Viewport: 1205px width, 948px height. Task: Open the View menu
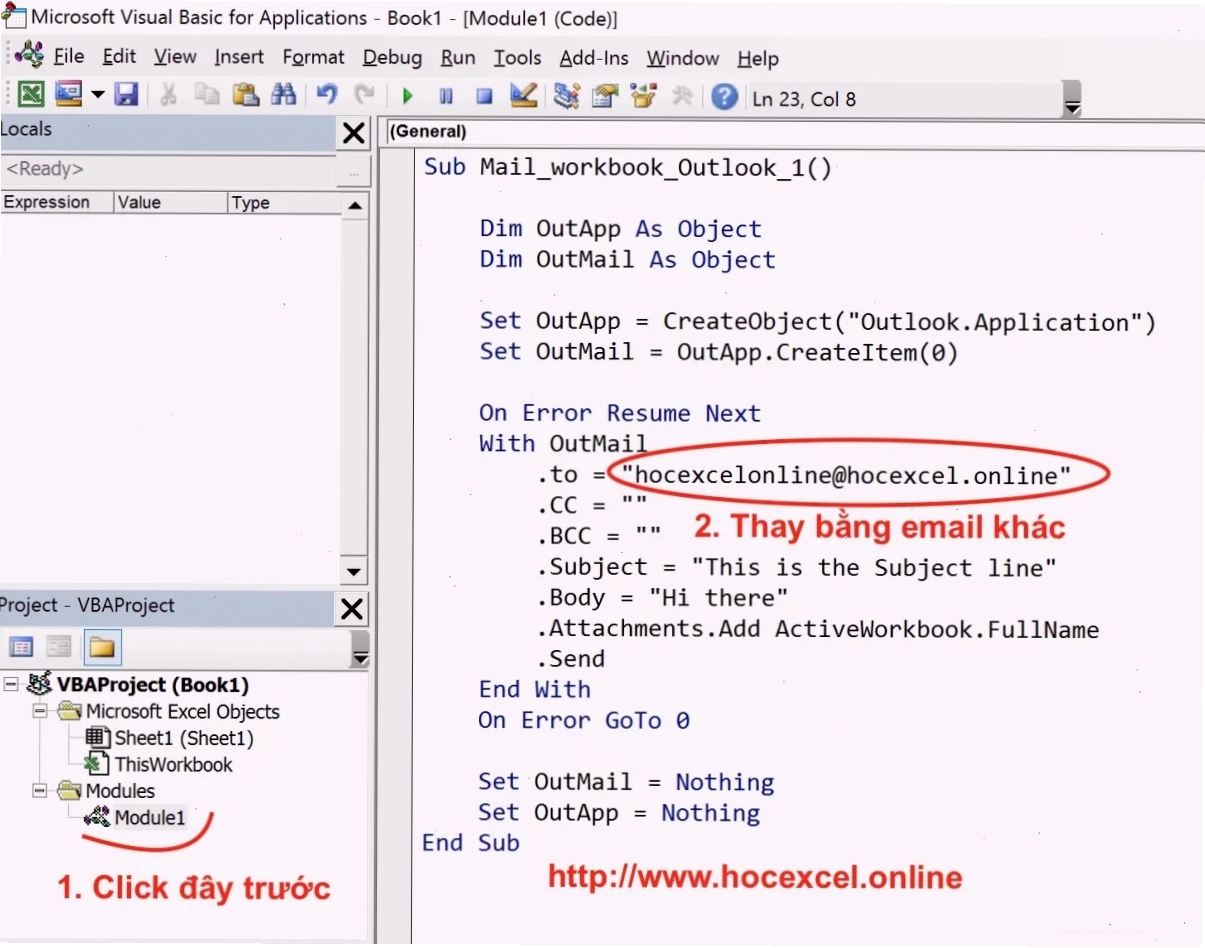[x=175, y=57]
